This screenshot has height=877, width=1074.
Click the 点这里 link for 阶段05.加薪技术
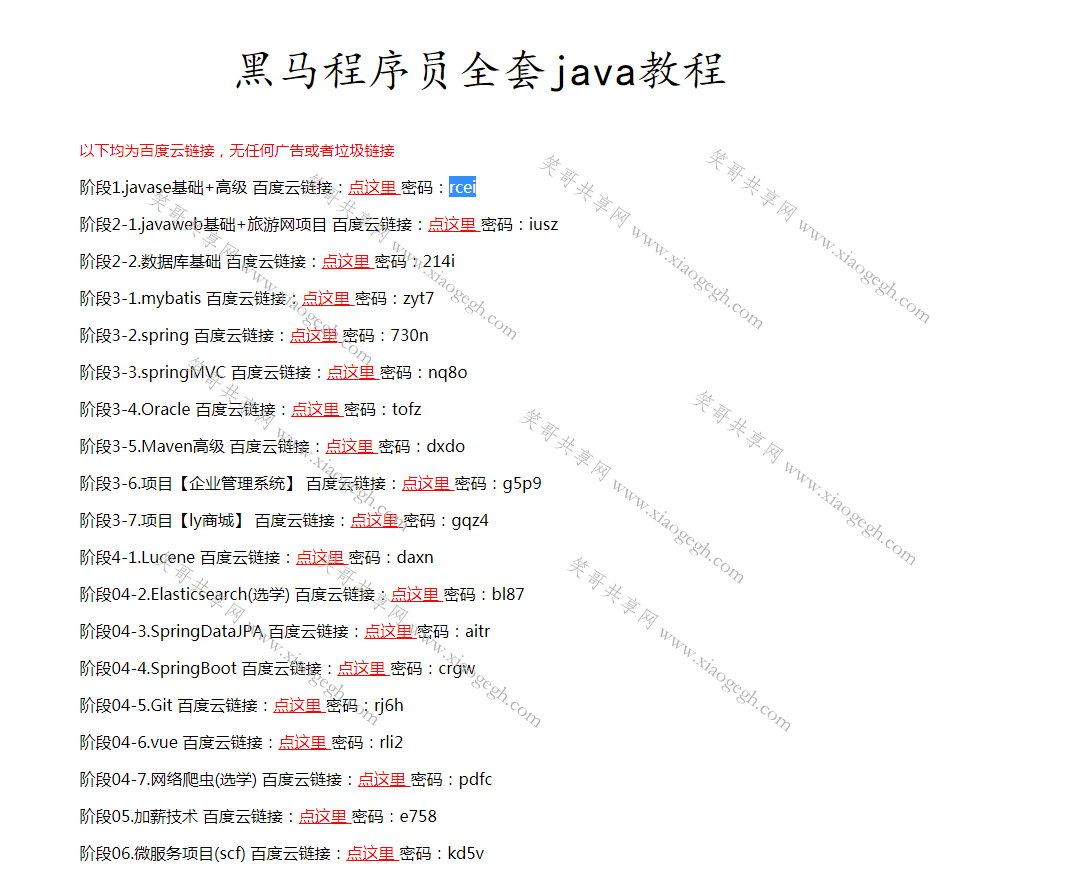323,816
